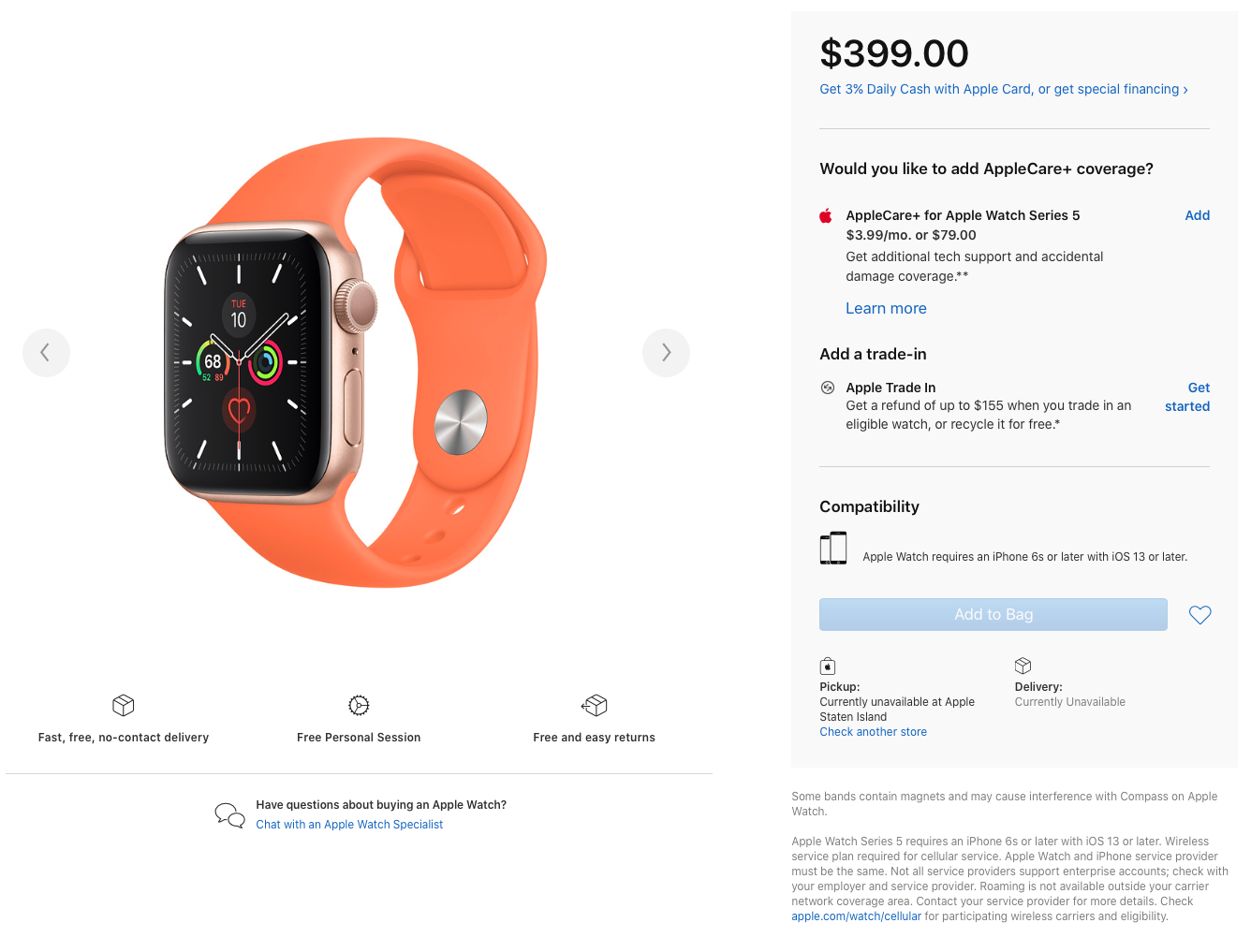Click the Pickup shopping bag icon
Viewport: 1251px width, 952px height.
828,666
